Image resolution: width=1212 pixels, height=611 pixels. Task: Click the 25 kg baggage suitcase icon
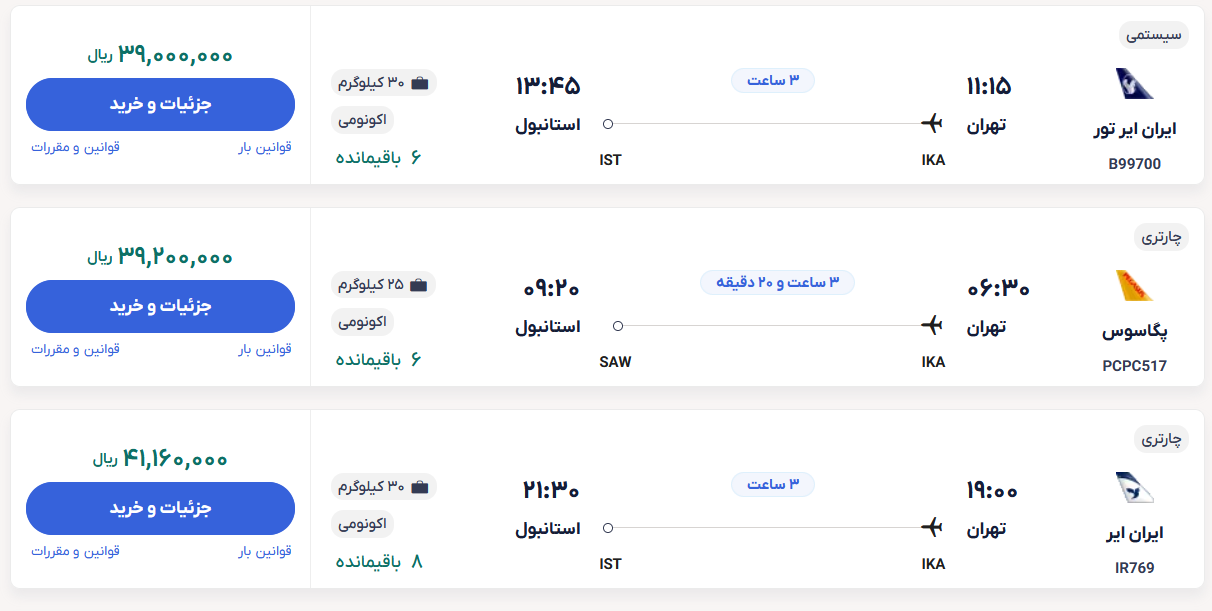click(x=419, y=285)
